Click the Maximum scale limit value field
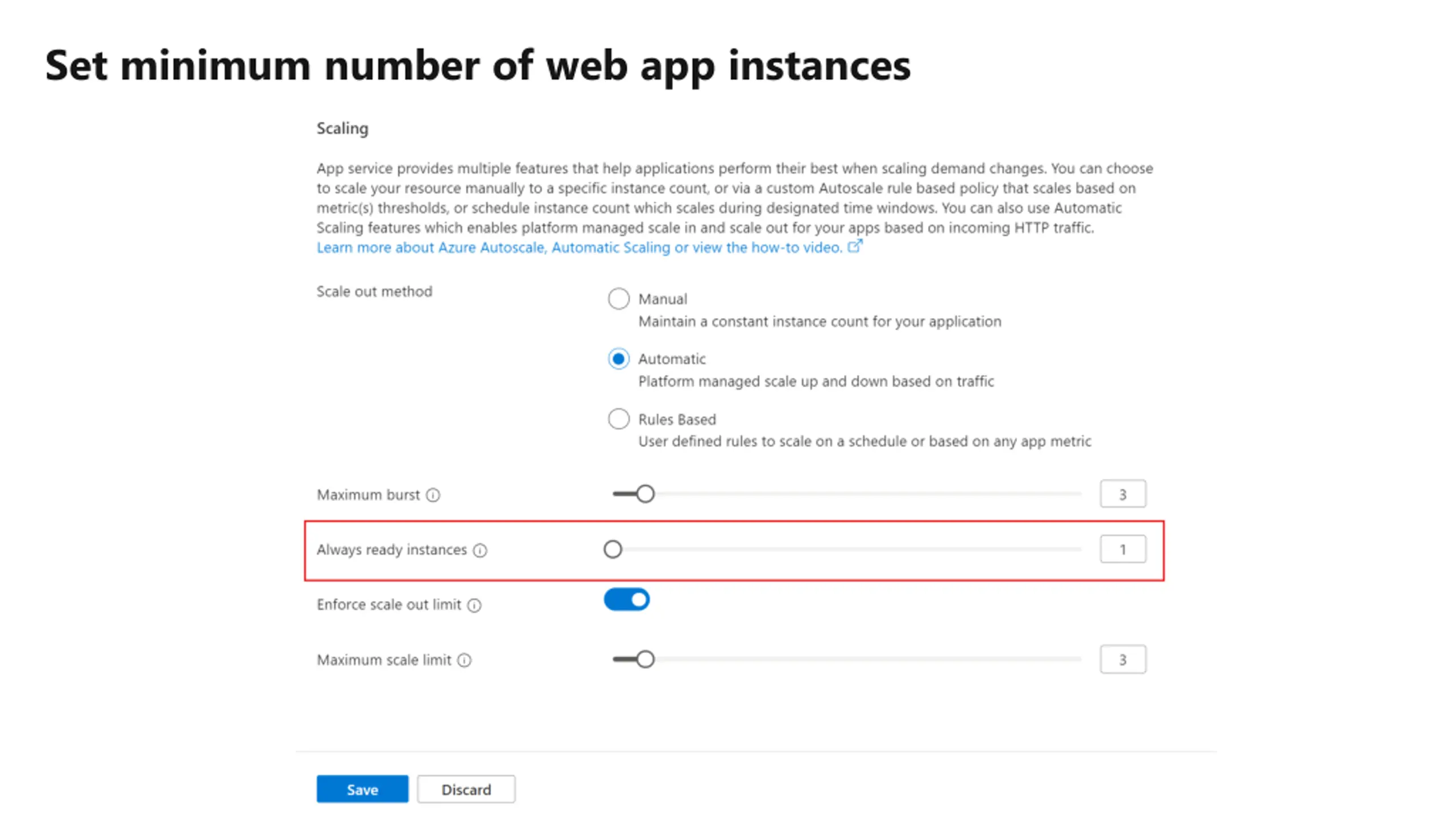1456x819 pixels. point(1123,660)
